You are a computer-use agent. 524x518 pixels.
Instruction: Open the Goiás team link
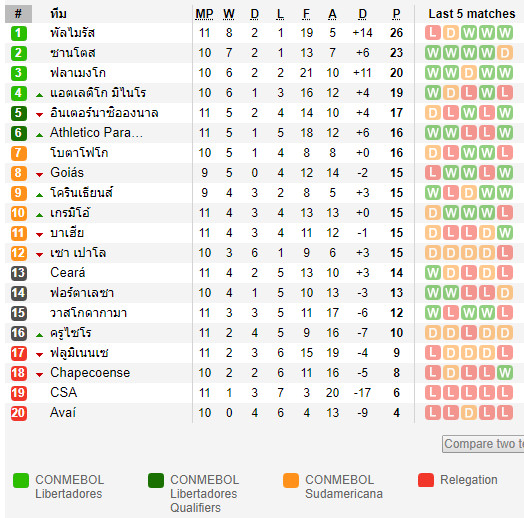(67, 173)
